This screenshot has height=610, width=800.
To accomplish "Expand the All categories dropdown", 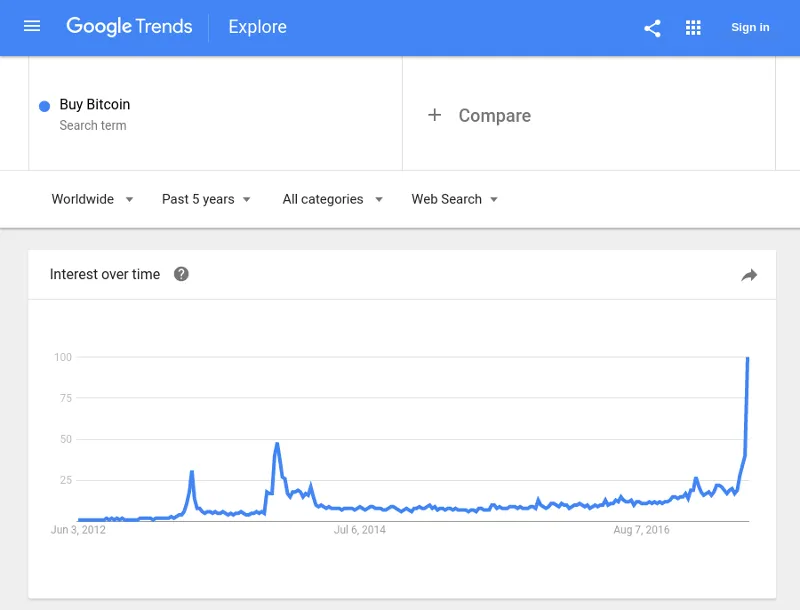I will (333, 199).
